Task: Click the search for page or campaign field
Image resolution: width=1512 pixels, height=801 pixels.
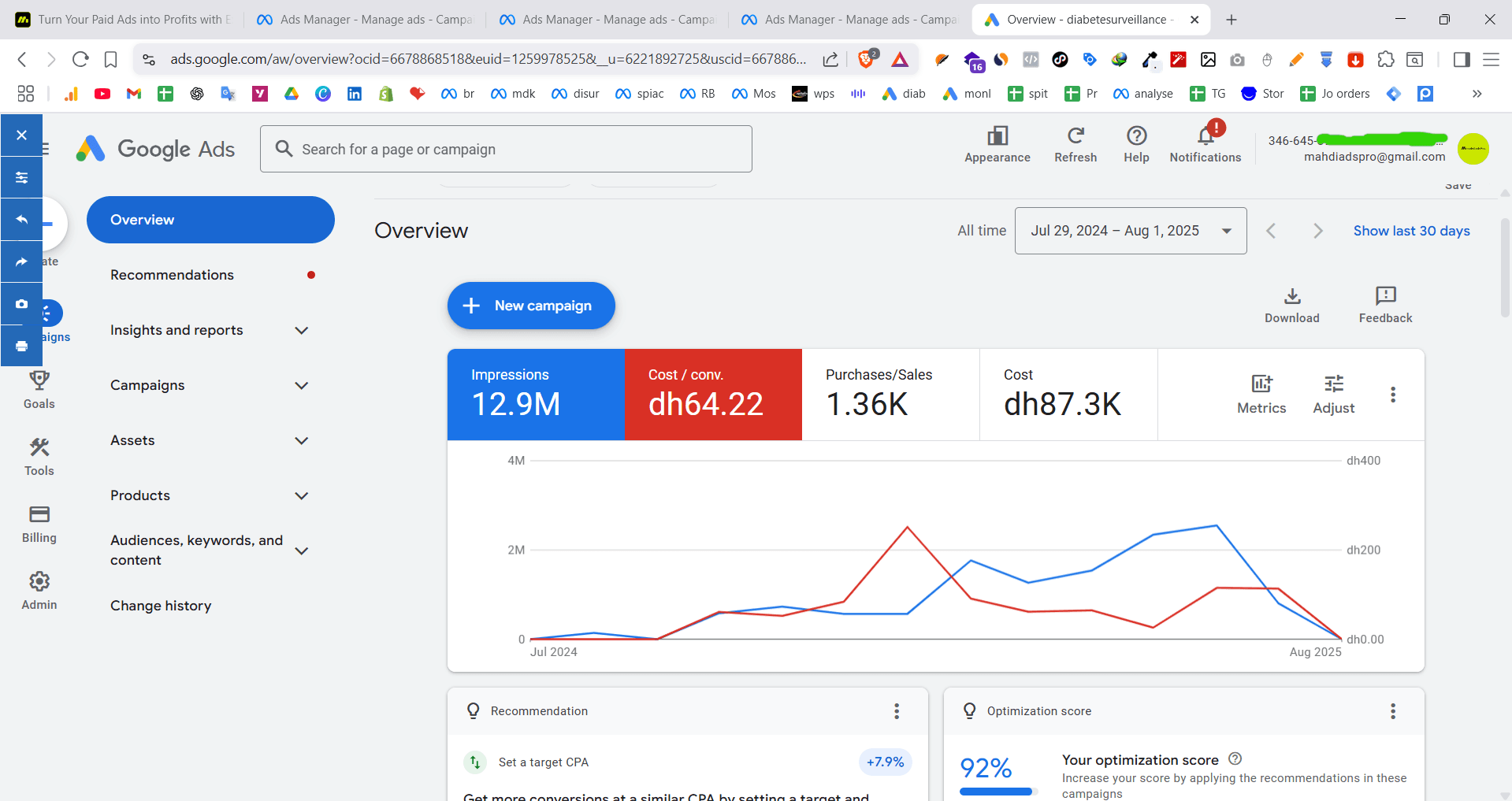Action: click(506, 149)
